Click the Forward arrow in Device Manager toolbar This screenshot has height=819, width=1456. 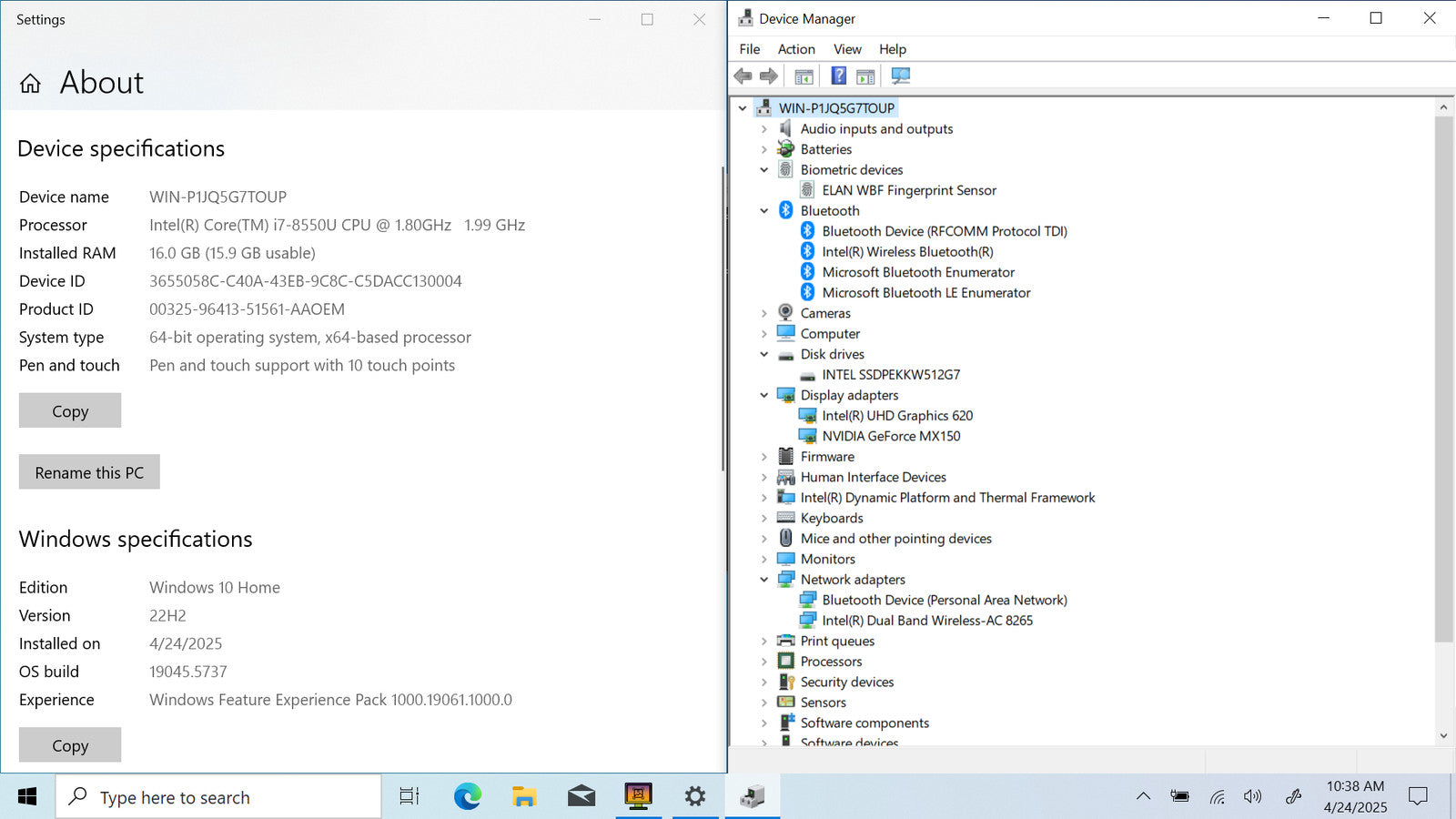point(769,76)
